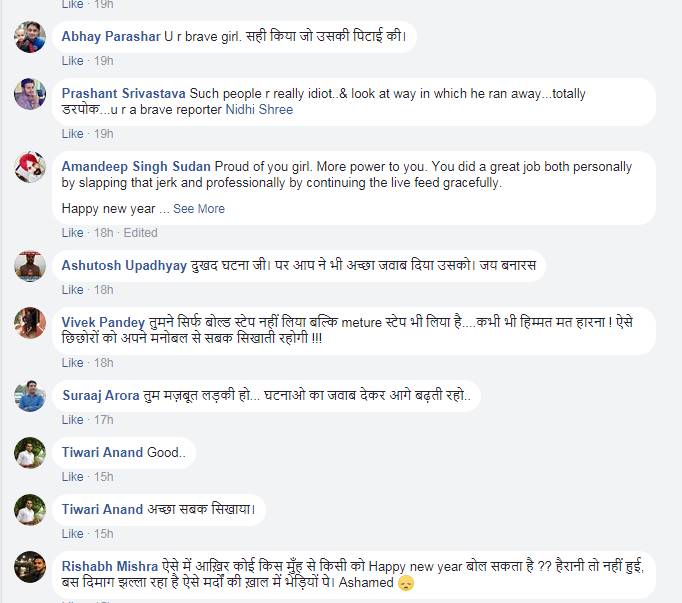Open Abhay Parashar's profile name link

click(x=110, y=37)
